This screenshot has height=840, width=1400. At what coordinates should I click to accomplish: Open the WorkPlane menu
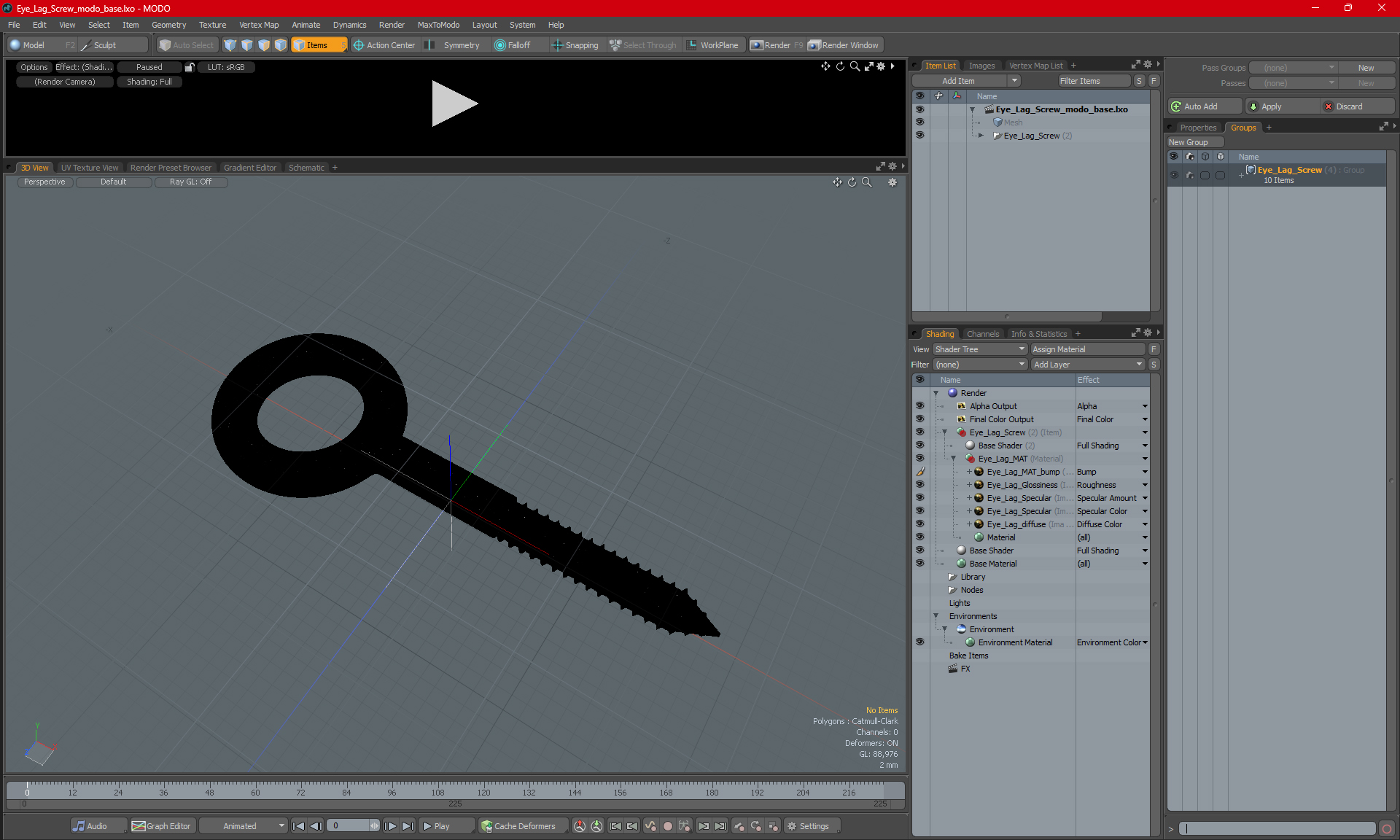pos(712,45)
